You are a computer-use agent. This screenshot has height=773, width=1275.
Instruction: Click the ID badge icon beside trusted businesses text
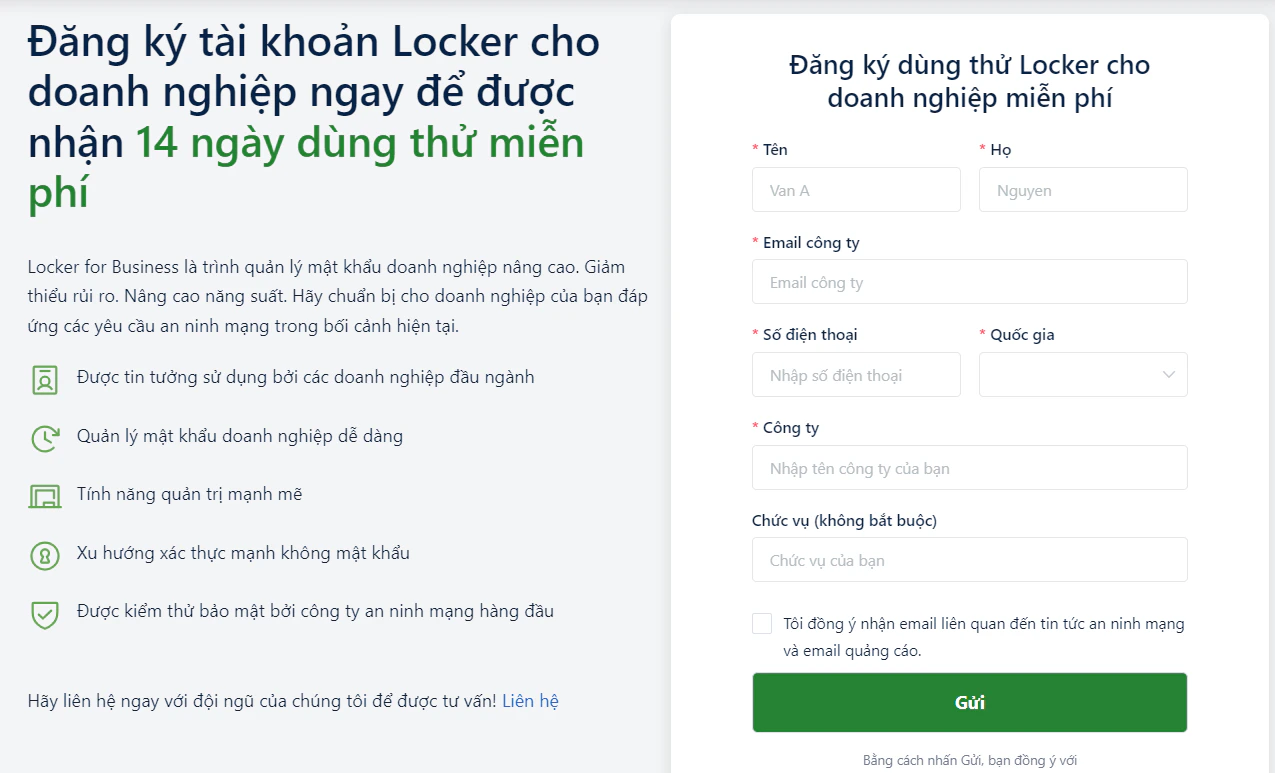point(44,378)
